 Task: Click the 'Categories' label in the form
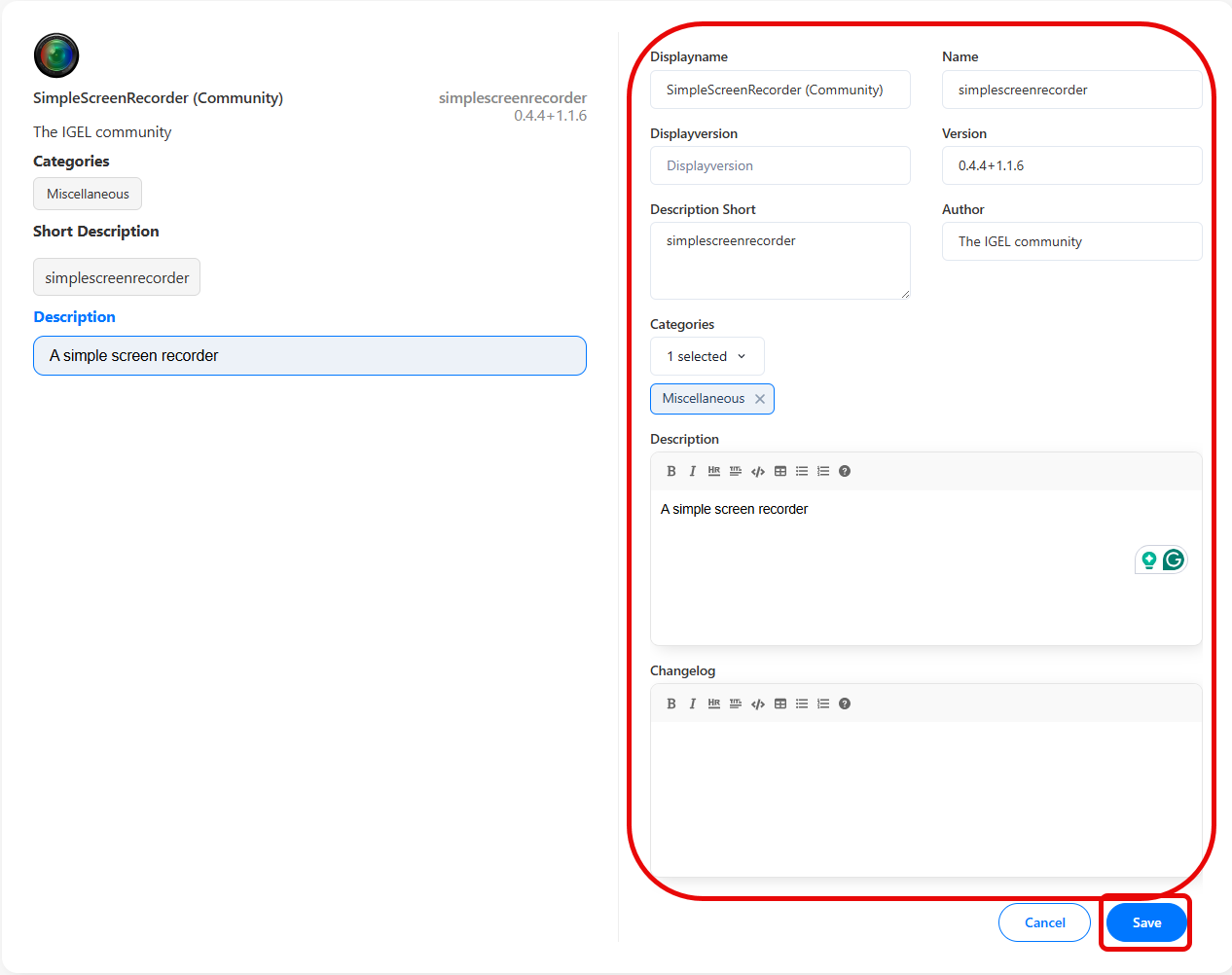point(682,325)
